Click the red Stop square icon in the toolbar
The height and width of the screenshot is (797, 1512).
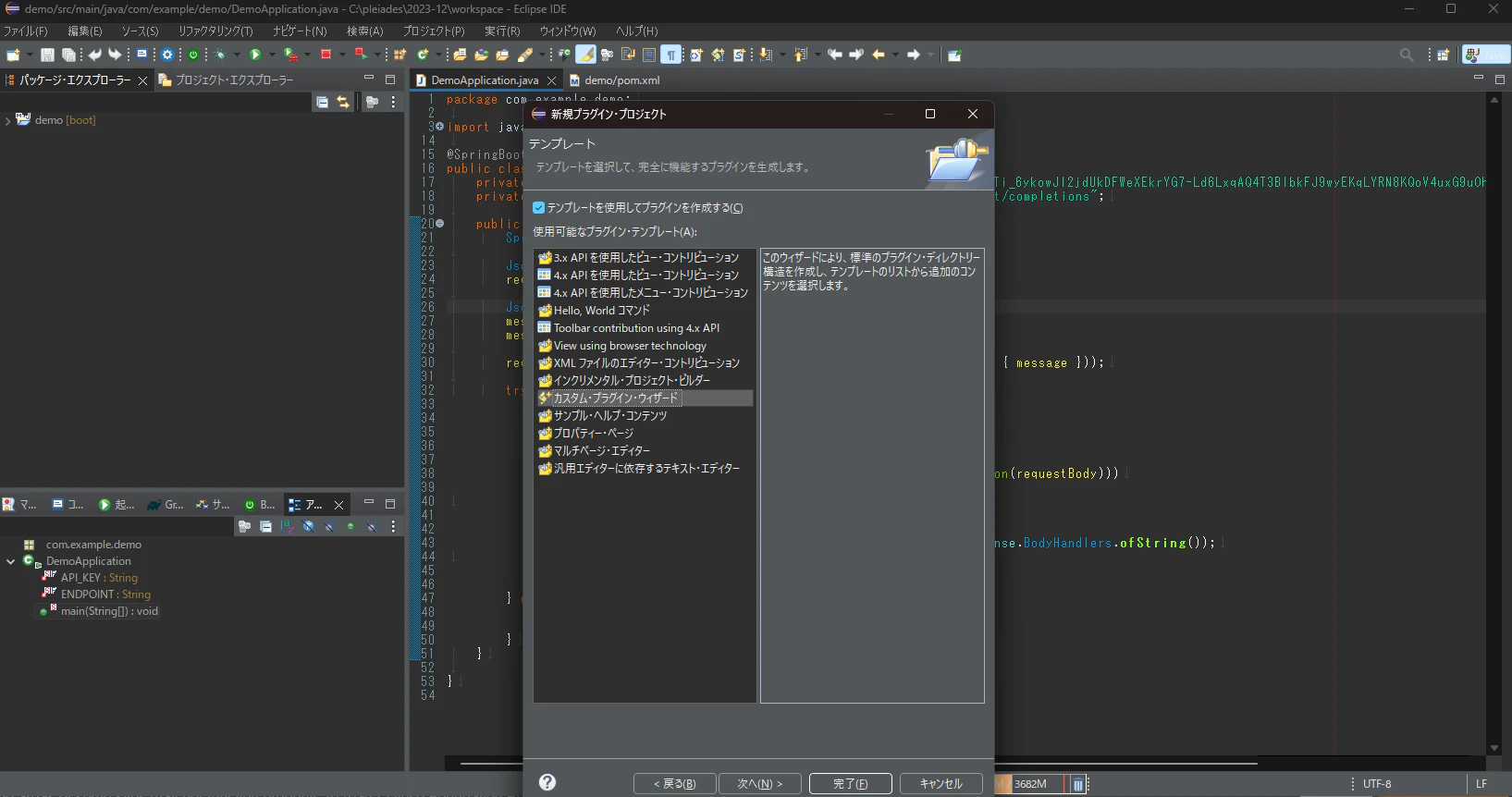coord(326,55)
